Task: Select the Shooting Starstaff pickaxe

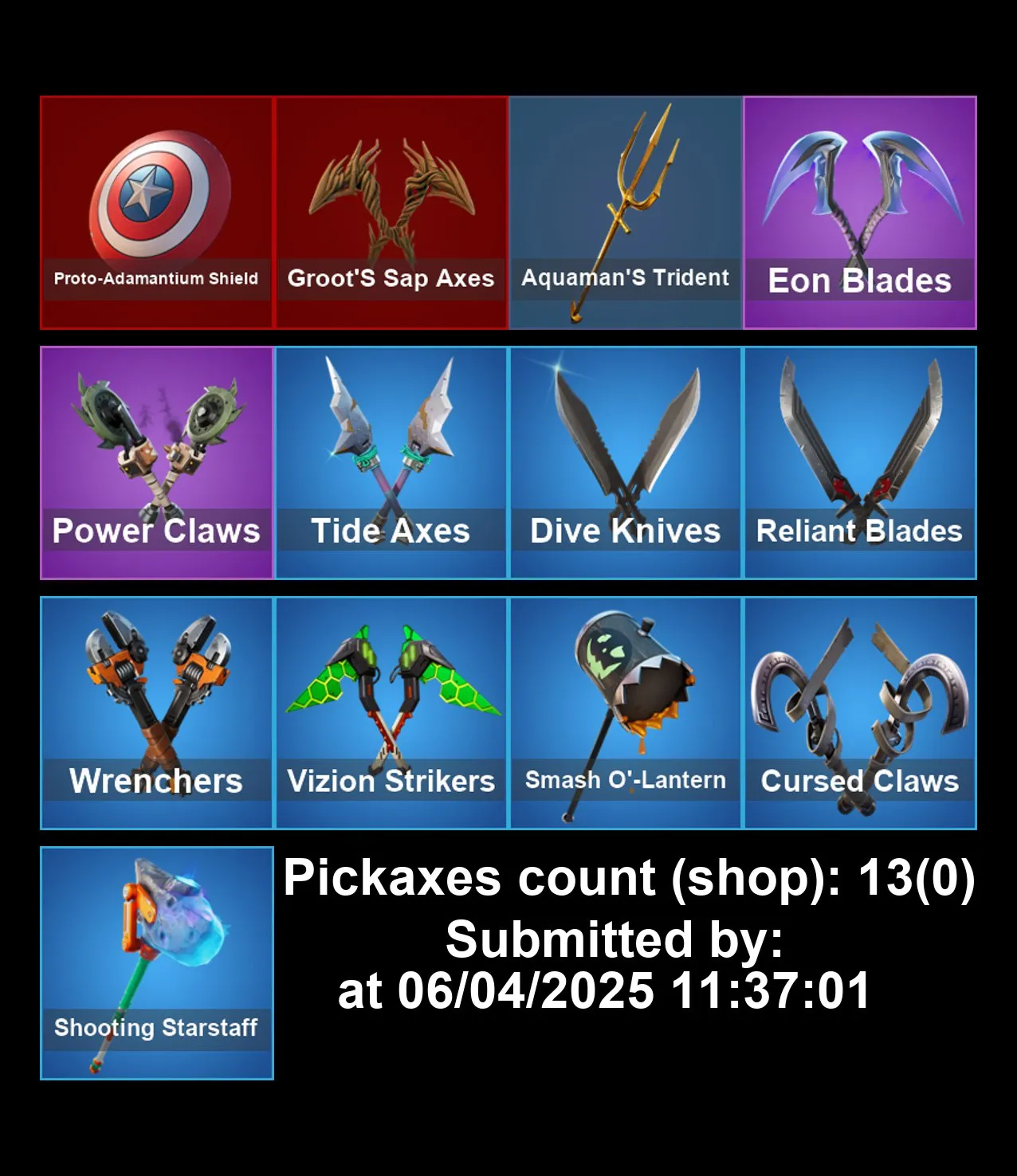Action: [x=156, y=963]
